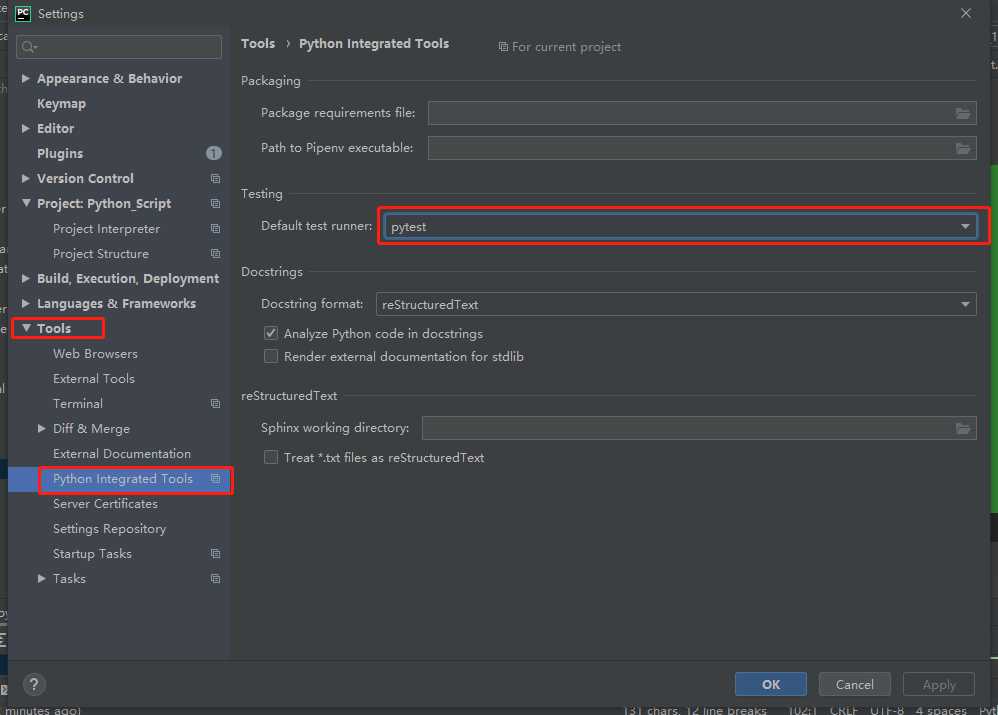Open Server Certificates settings
Image resolution: width=998 pixels, height=715 pixels.
(105, 504)
